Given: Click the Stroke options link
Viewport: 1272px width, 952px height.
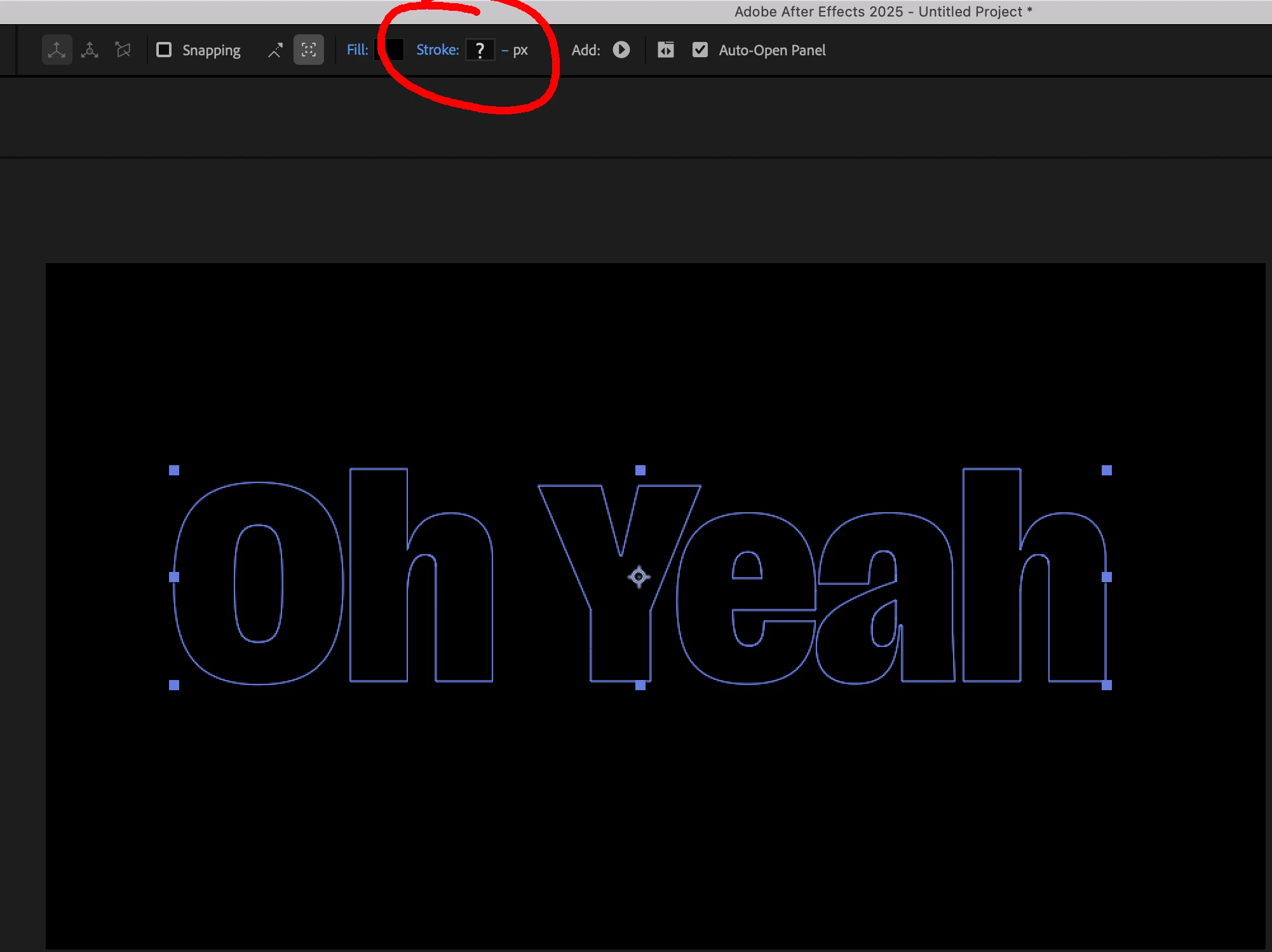Looking at the screenshot, I should point(437,50).
